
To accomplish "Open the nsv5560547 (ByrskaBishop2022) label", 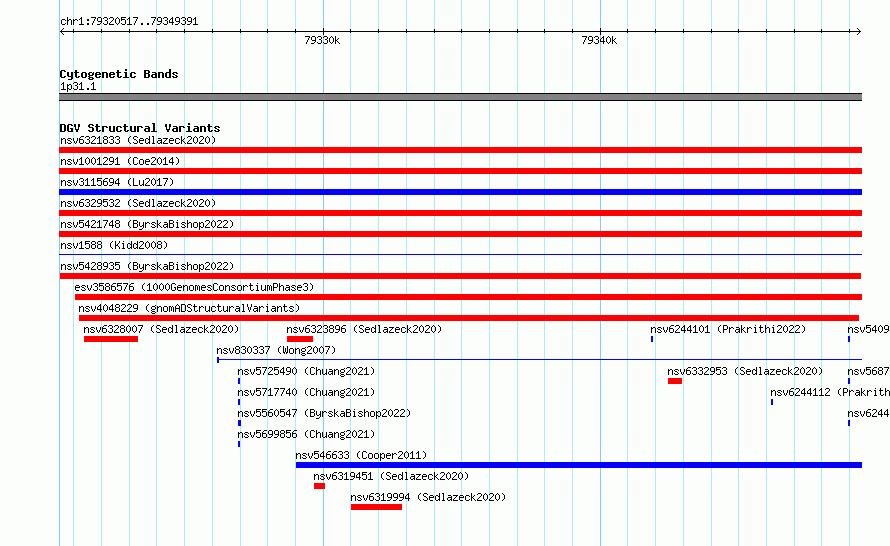I will (324, 413).
